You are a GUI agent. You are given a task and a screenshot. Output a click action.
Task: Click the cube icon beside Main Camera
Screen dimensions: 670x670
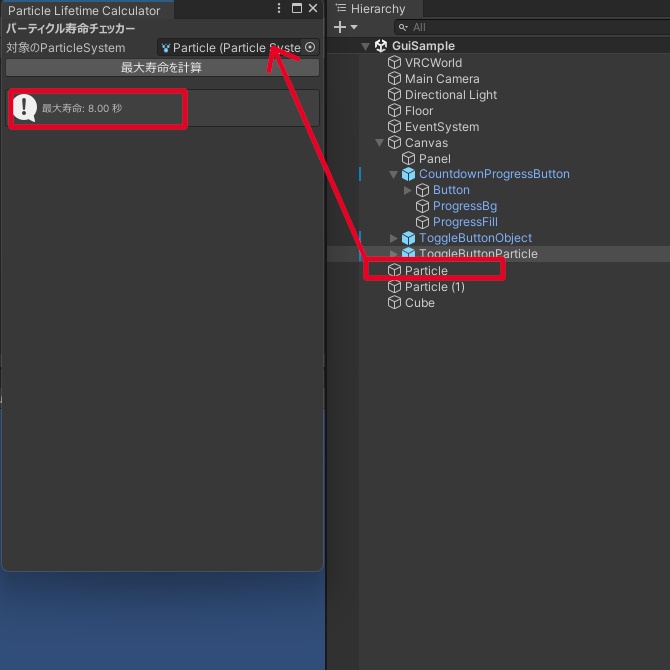394,79
